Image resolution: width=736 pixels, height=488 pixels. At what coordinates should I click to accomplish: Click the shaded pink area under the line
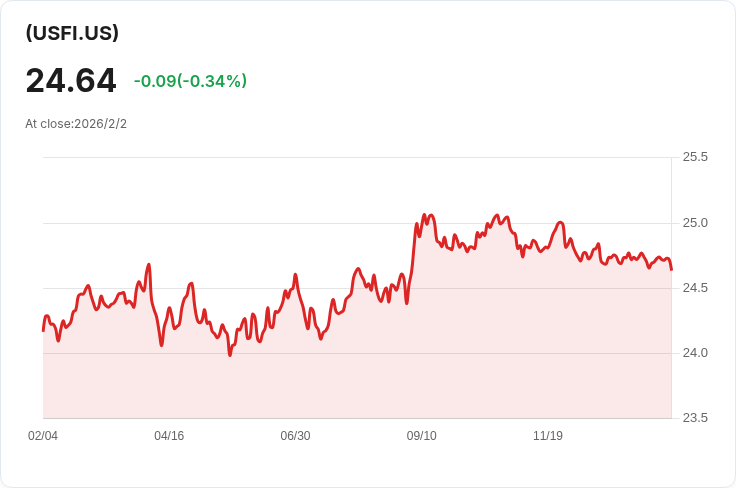point(400,370)
